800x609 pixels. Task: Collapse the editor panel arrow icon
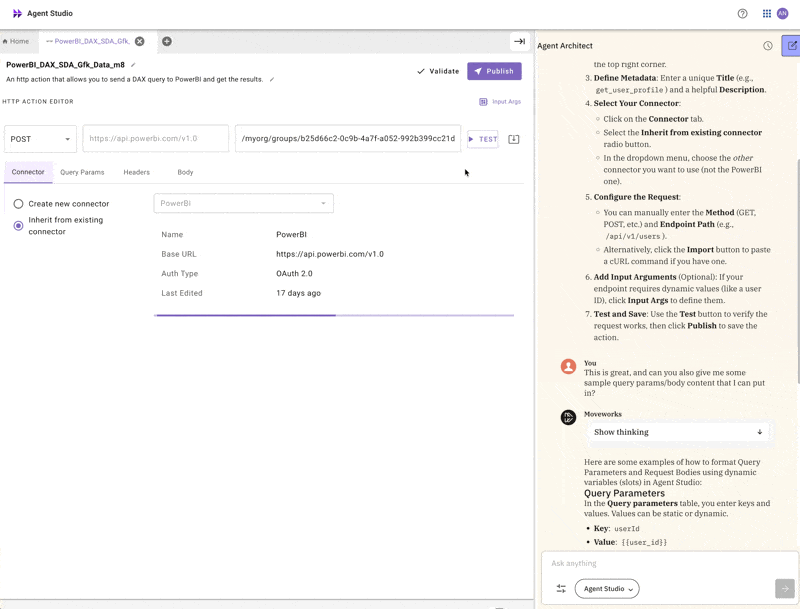519,41
